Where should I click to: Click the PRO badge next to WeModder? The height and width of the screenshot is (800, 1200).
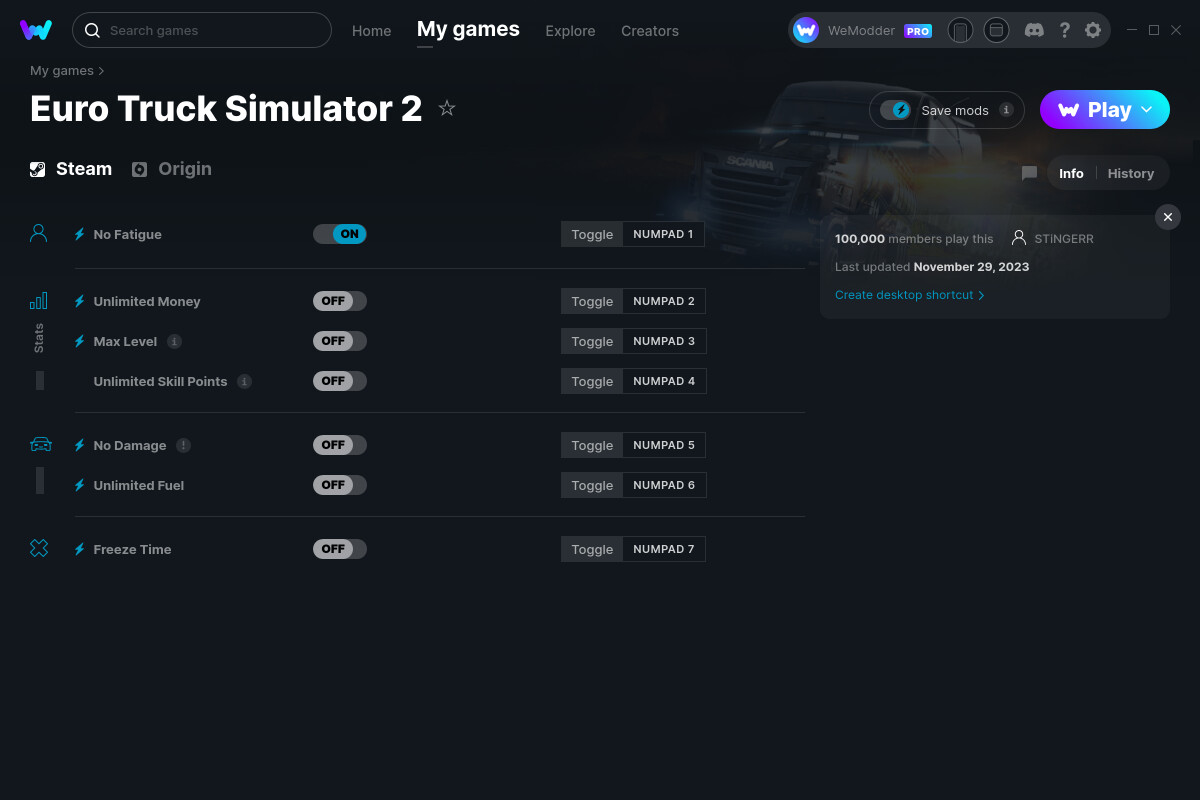point(918,31)
